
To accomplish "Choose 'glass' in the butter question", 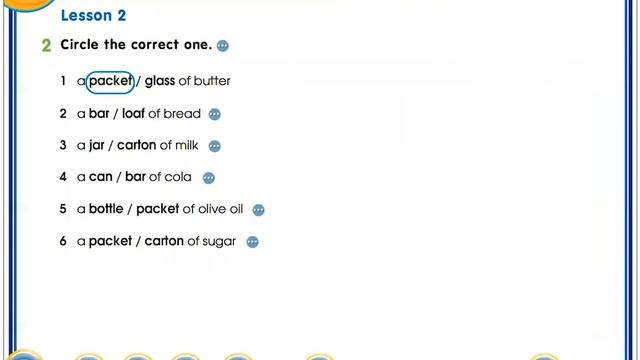I will 160,81.
